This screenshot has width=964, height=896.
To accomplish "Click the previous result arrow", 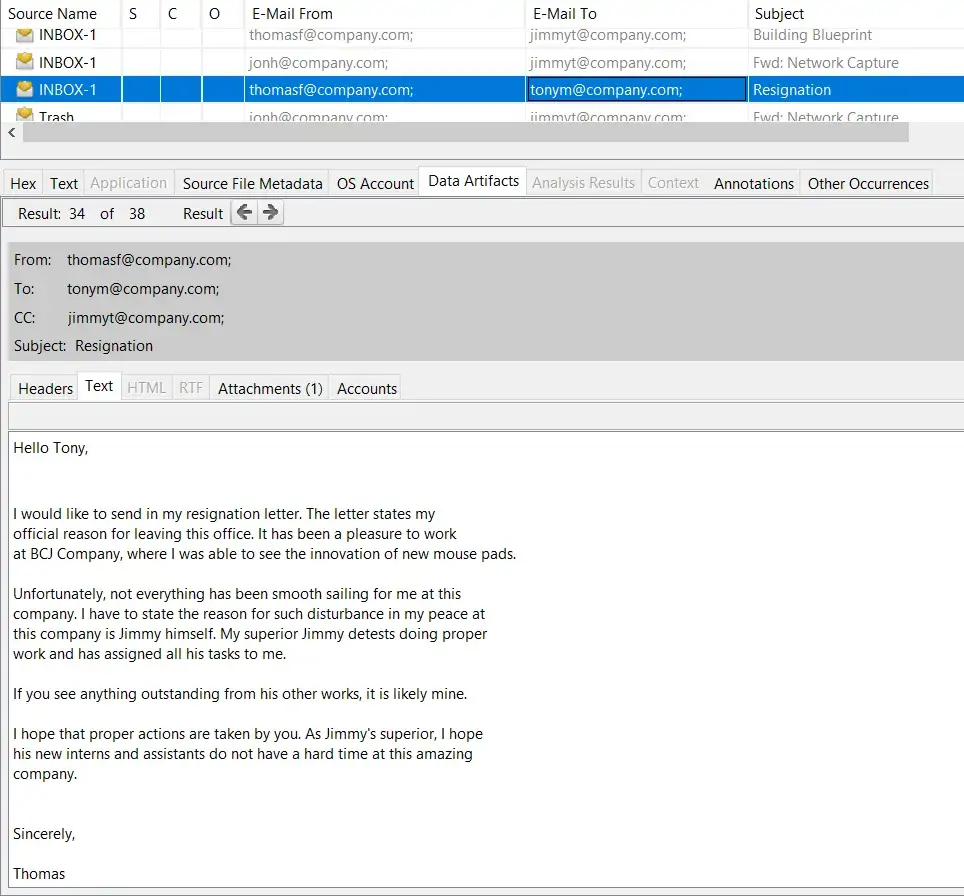I will (x=243, y=212).
